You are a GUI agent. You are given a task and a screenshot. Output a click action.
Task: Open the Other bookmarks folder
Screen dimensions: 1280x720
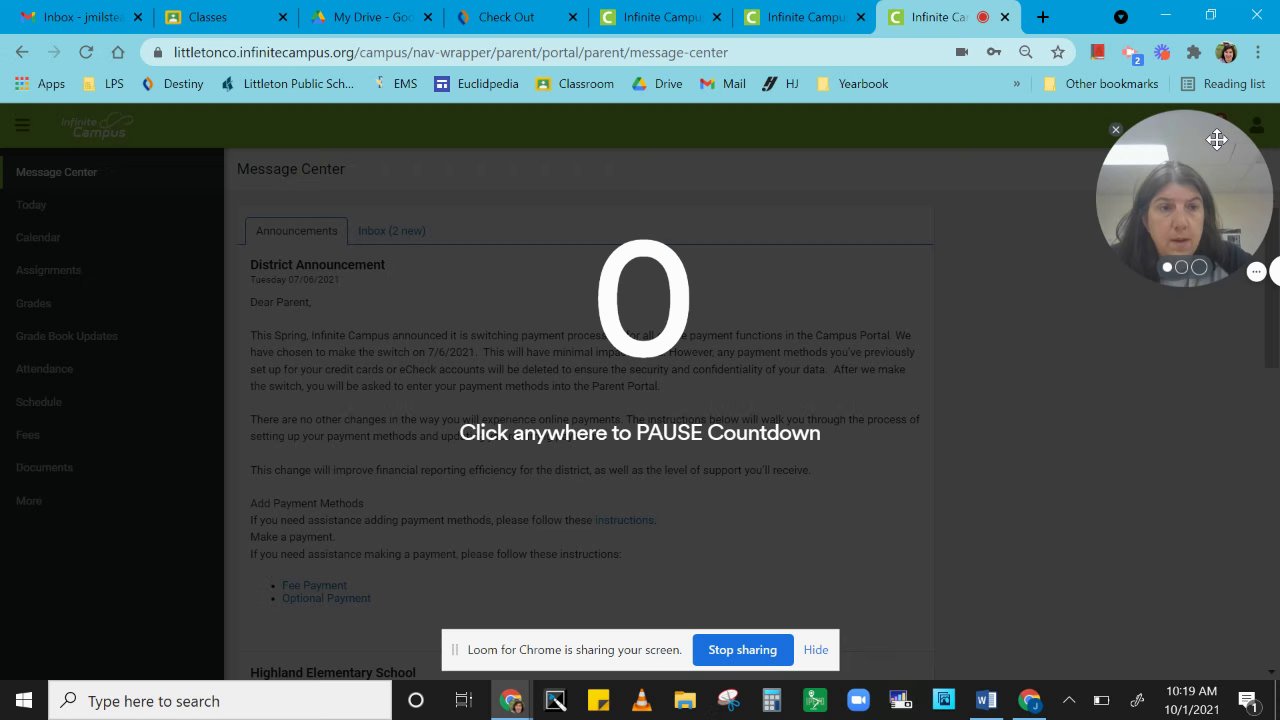1100,84
